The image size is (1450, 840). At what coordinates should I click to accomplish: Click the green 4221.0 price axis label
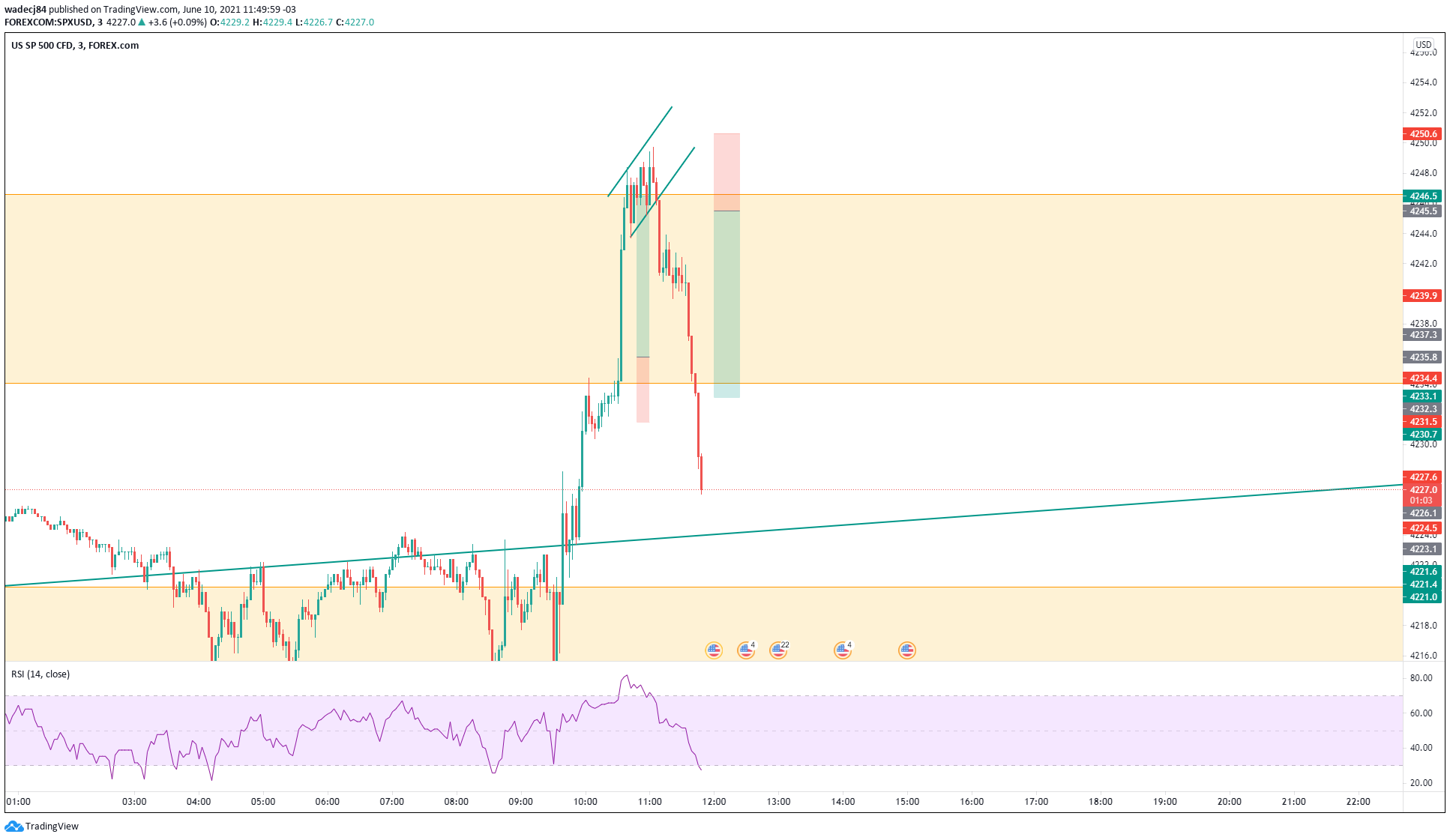pos(1422,597)
